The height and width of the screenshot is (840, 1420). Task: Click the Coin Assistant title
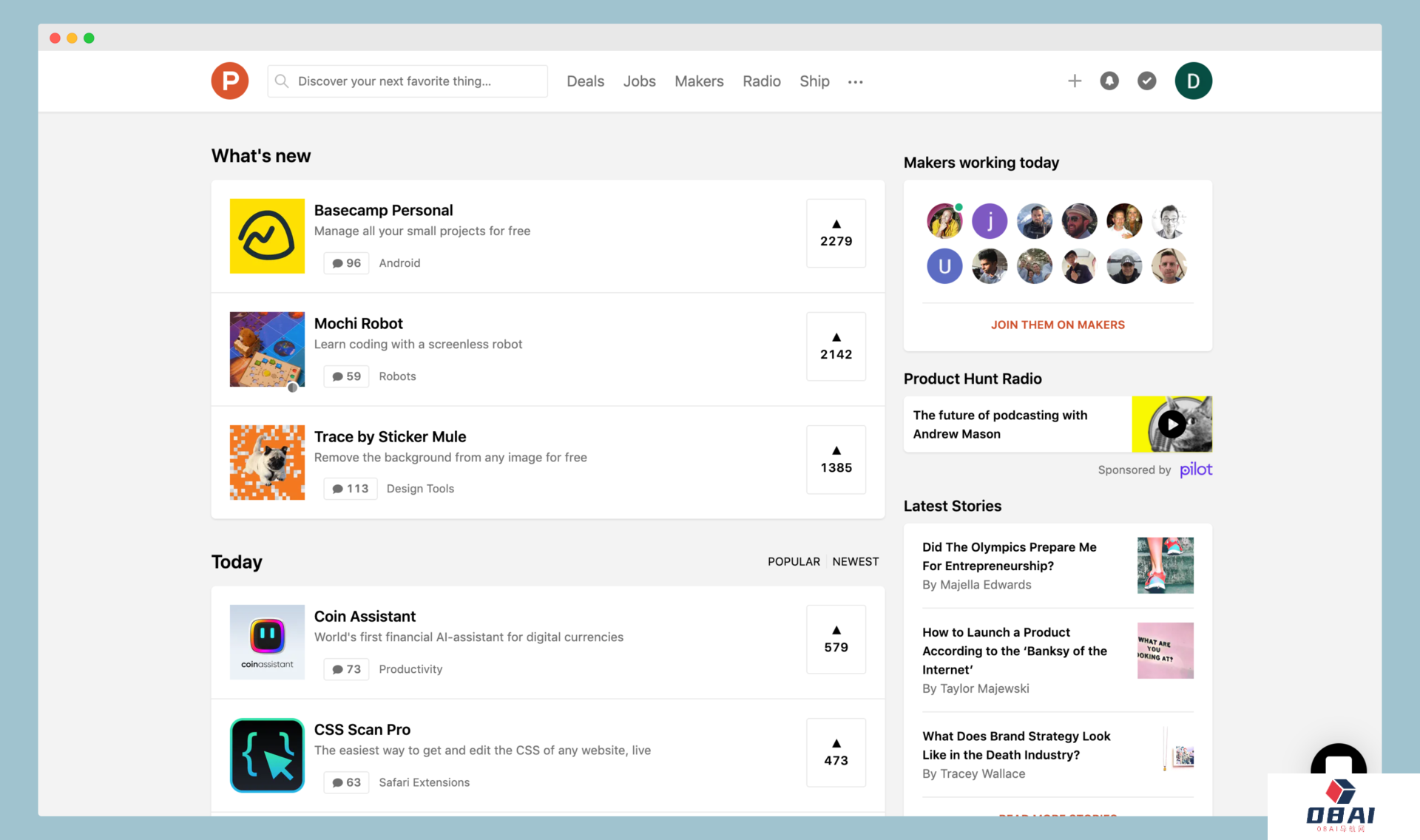[365, 616]
